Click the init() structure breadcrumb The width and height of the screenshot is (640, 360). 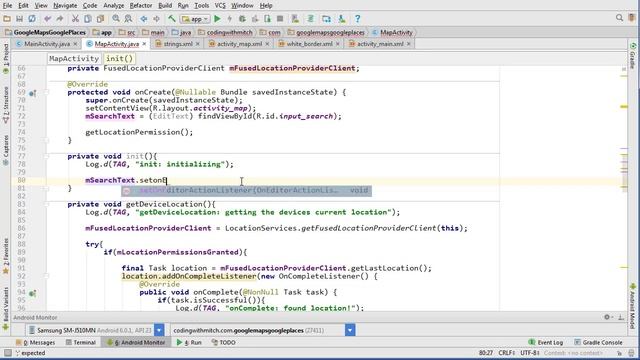[119, 59]
